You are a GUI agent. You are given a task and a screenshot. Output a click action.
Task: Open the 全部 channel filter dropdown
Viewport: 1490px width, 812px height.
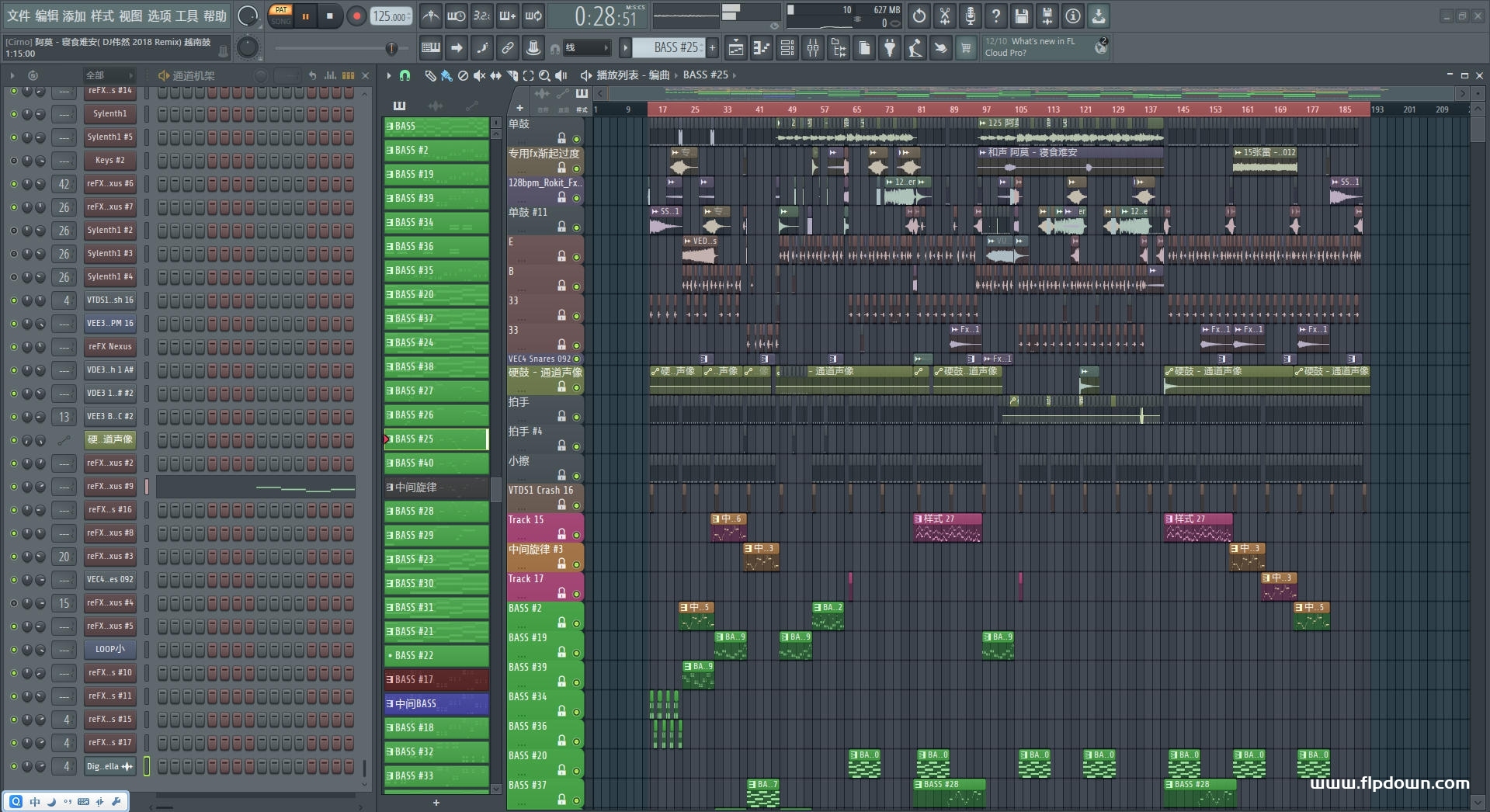109,75
